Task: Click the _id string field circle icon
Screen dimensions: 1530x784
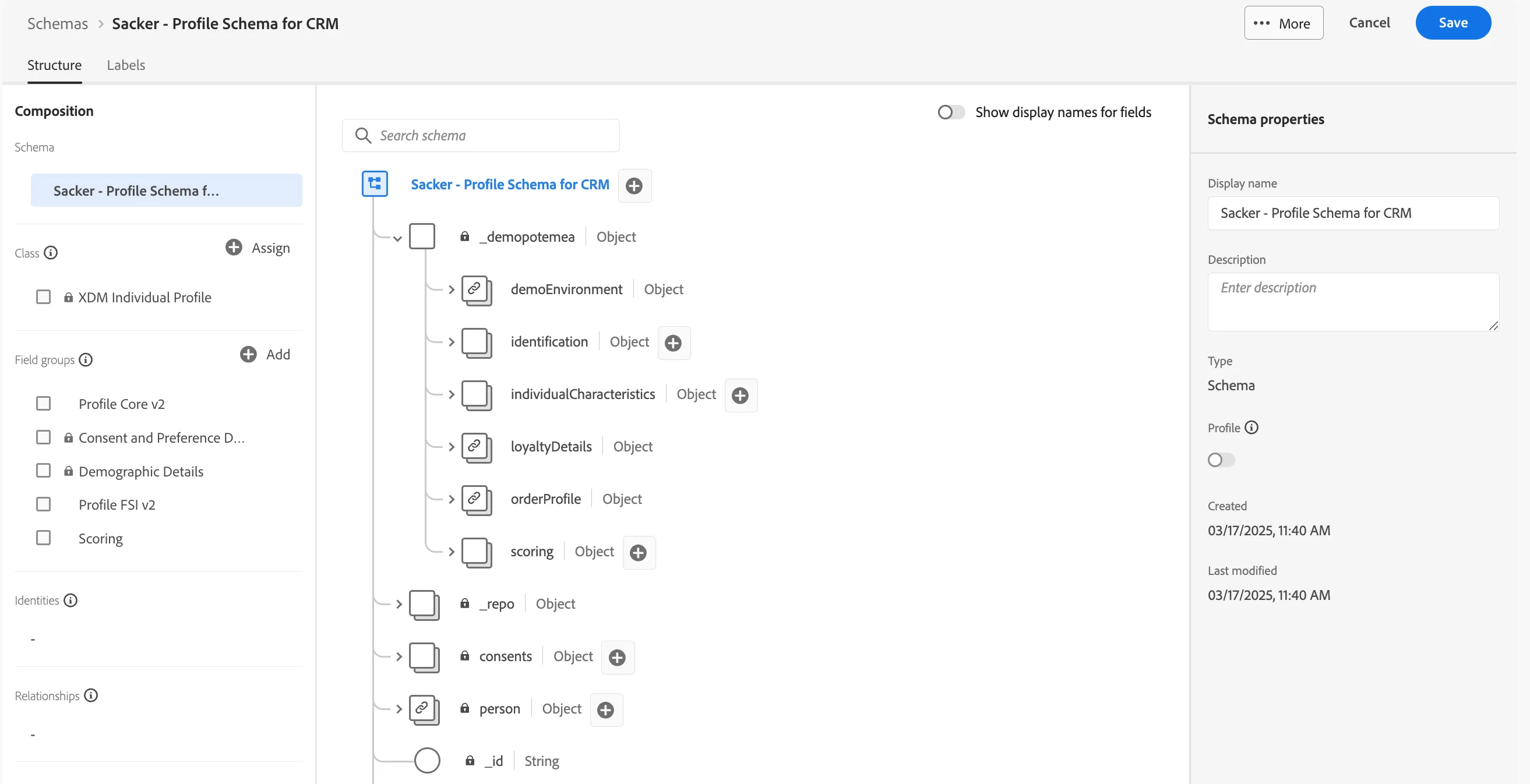Action: [427, 761]
